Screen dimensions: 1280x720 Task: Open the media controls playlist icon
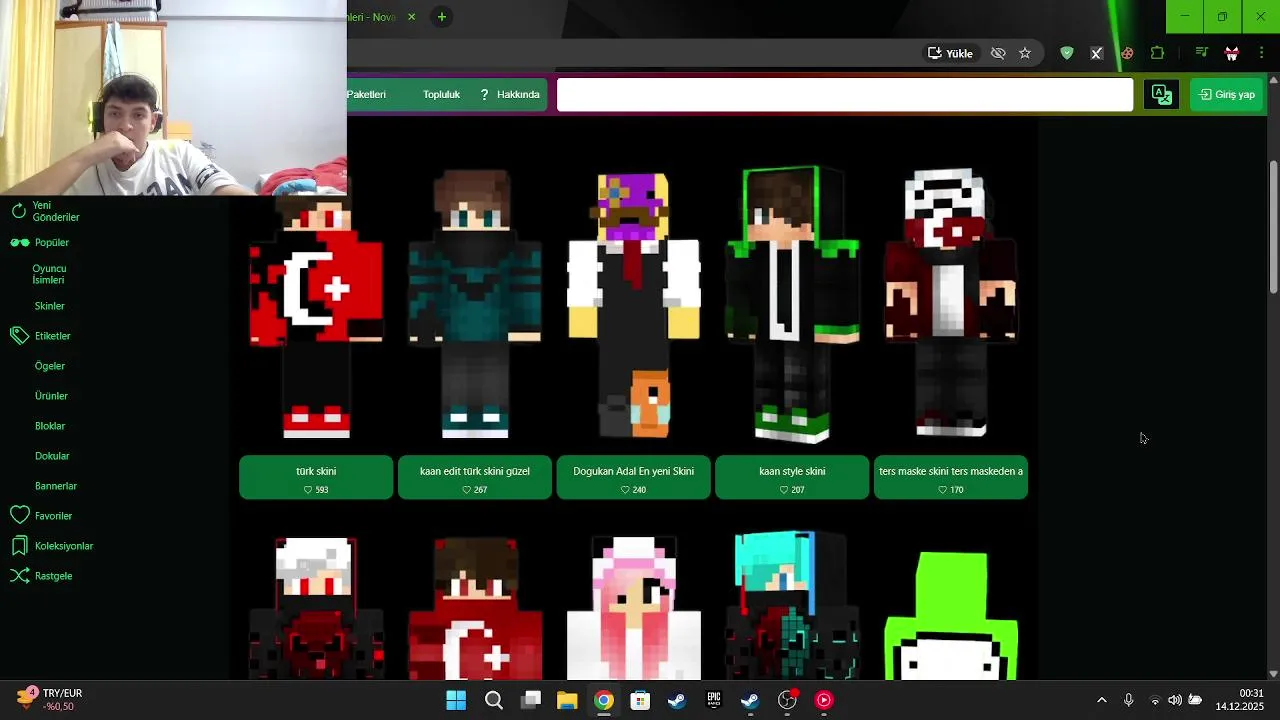pyautogui.click(x=1202, y=53)
